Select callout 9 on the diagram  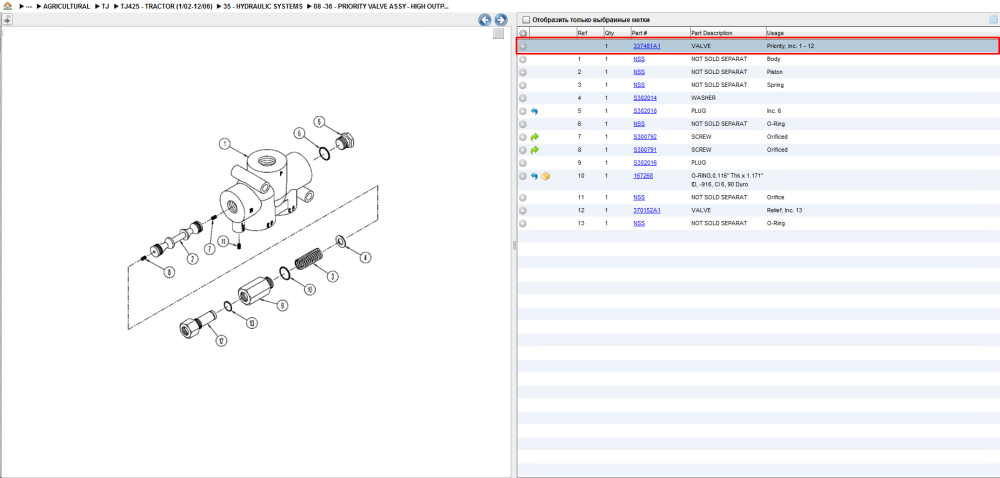coord(281,305)
